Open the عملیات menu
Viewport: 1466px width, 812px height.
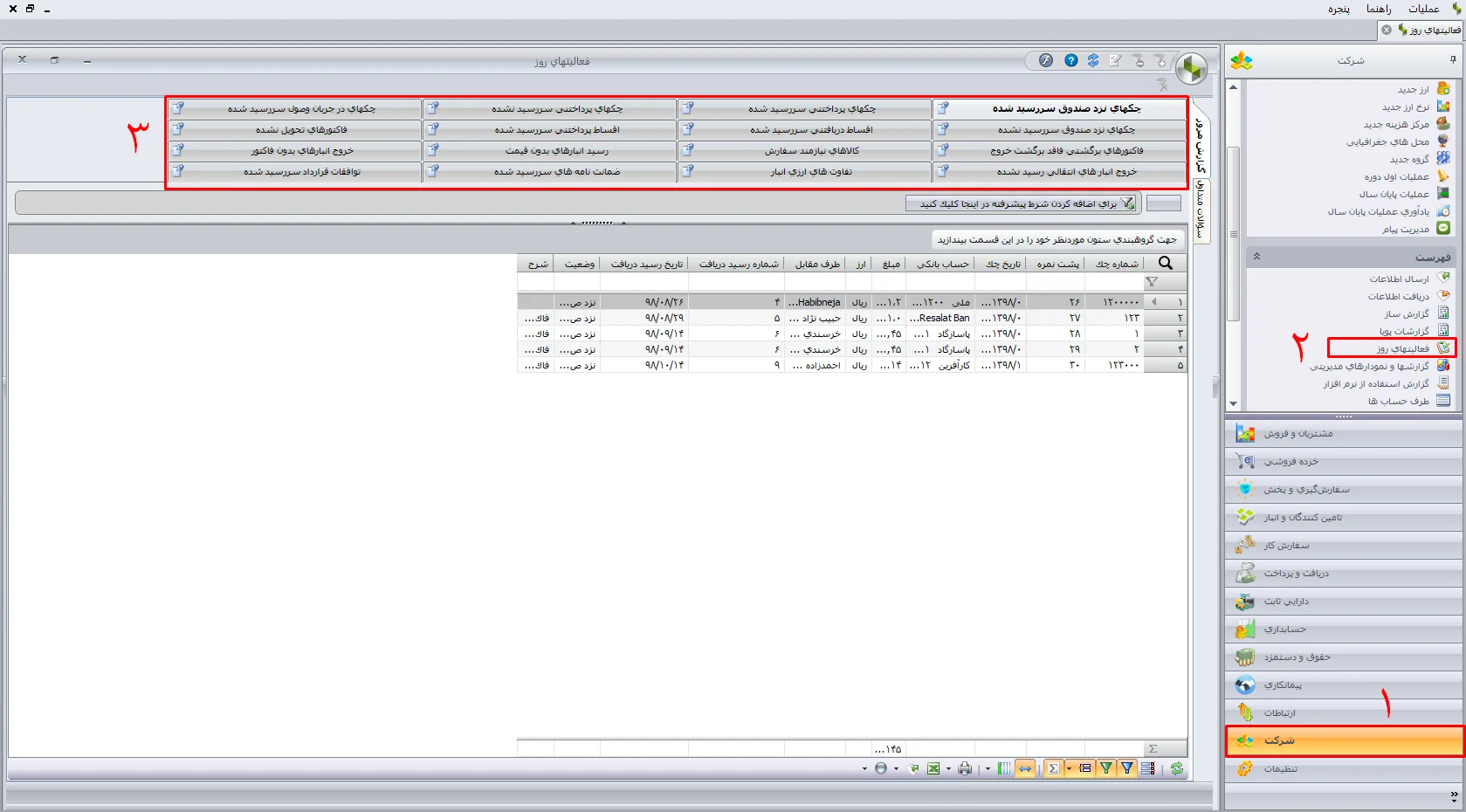[1423, 9]
